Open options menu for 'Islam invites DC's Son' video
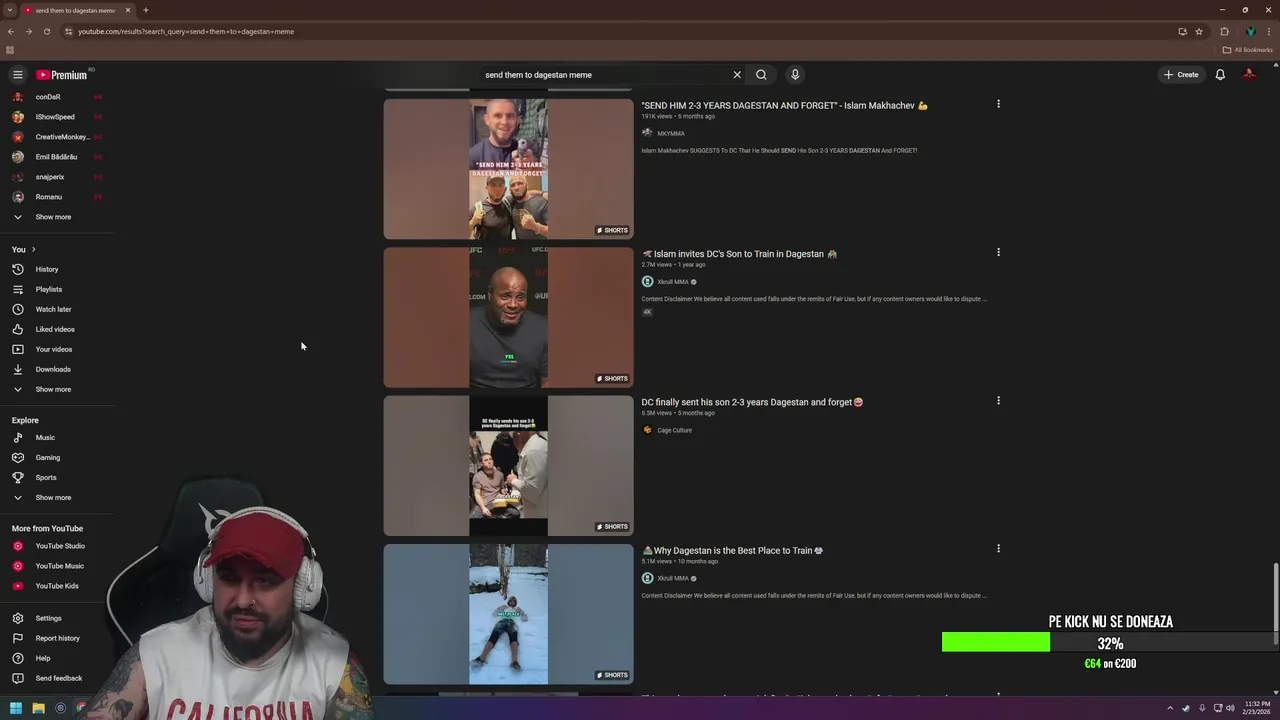The width and height of the screenshot is (1280, 720). pyautogui.click(x=998, y=252)
